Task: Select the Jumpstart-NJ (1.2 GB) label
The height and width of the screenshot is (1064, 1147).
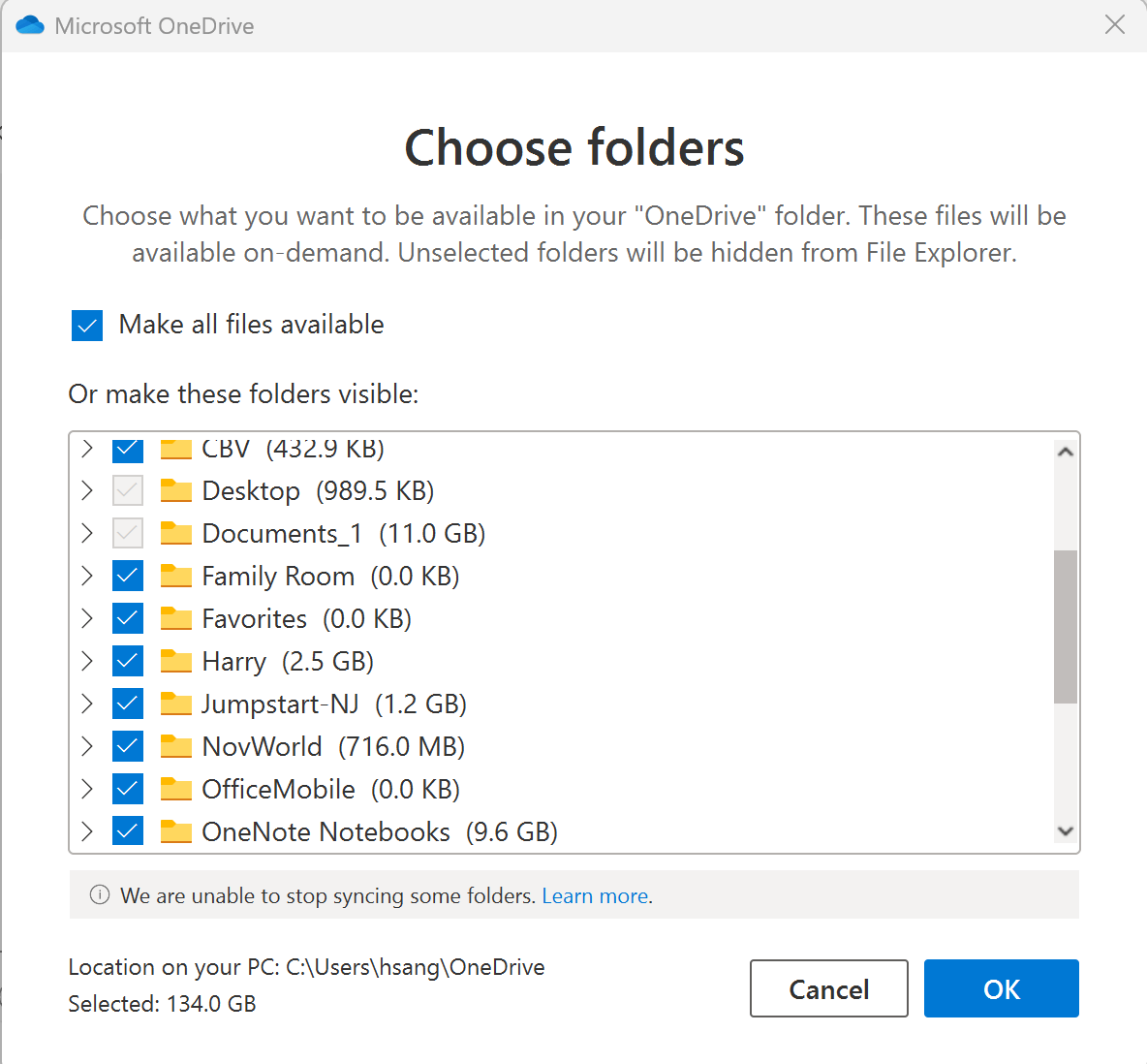Action: point(334,704)
